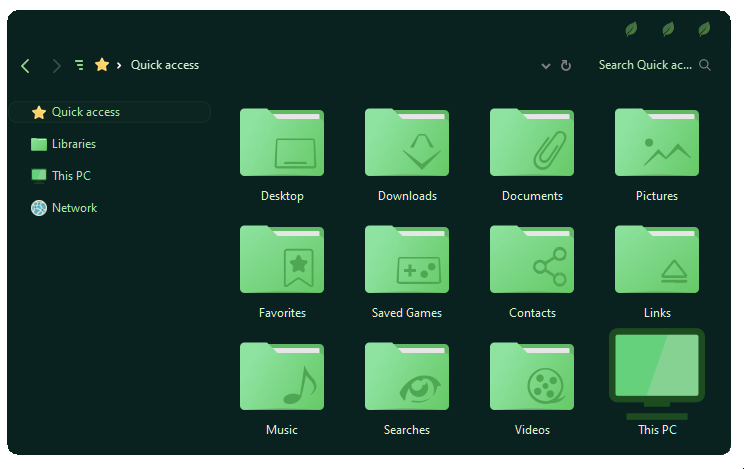Image resolution: width=744 pixels, height=469 pixels.
Task: Expand the address bar history dropdown
Action: [x=546, y=65]
